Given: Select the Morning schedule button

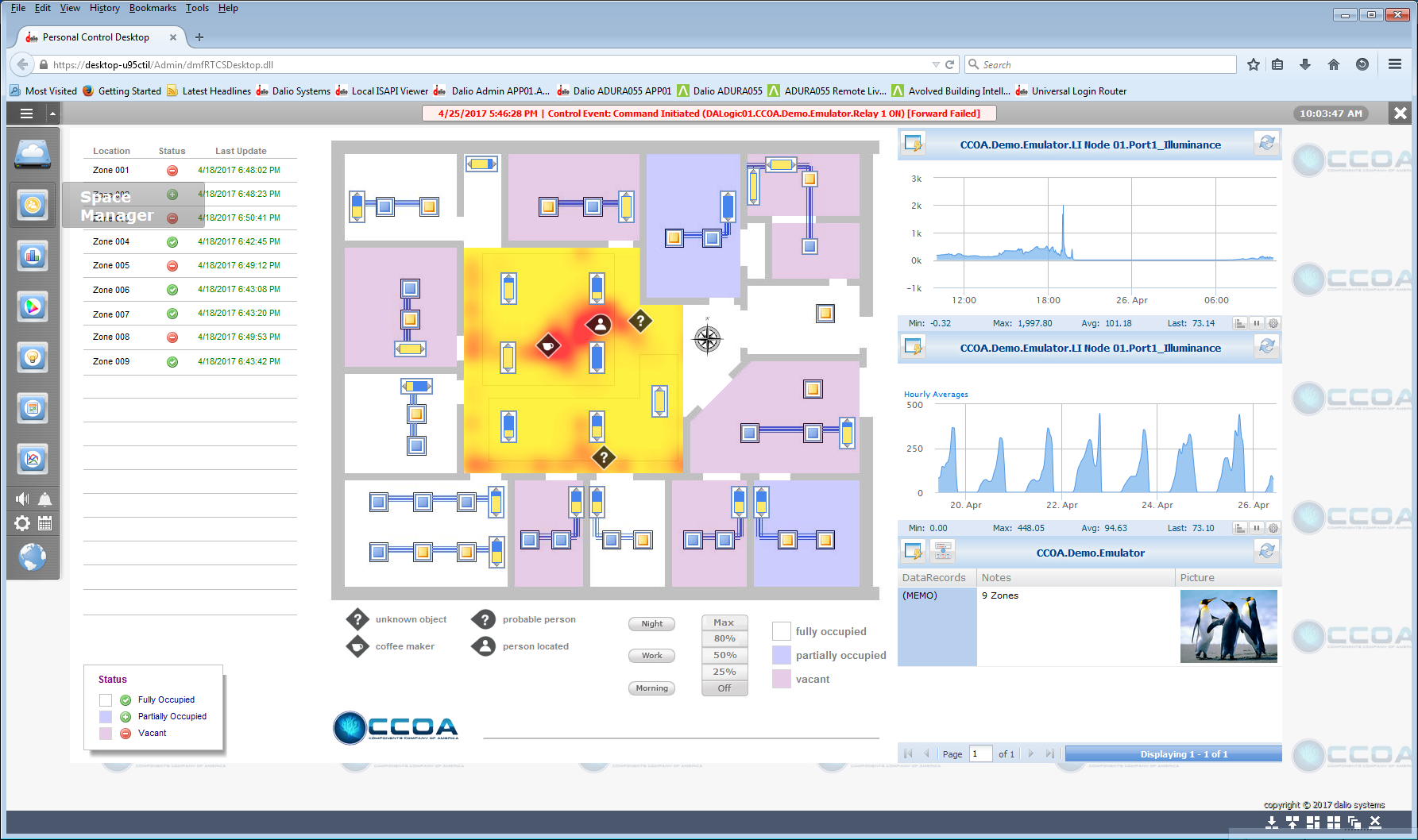Looking at the screenshot, I should [x=651, y=688].
